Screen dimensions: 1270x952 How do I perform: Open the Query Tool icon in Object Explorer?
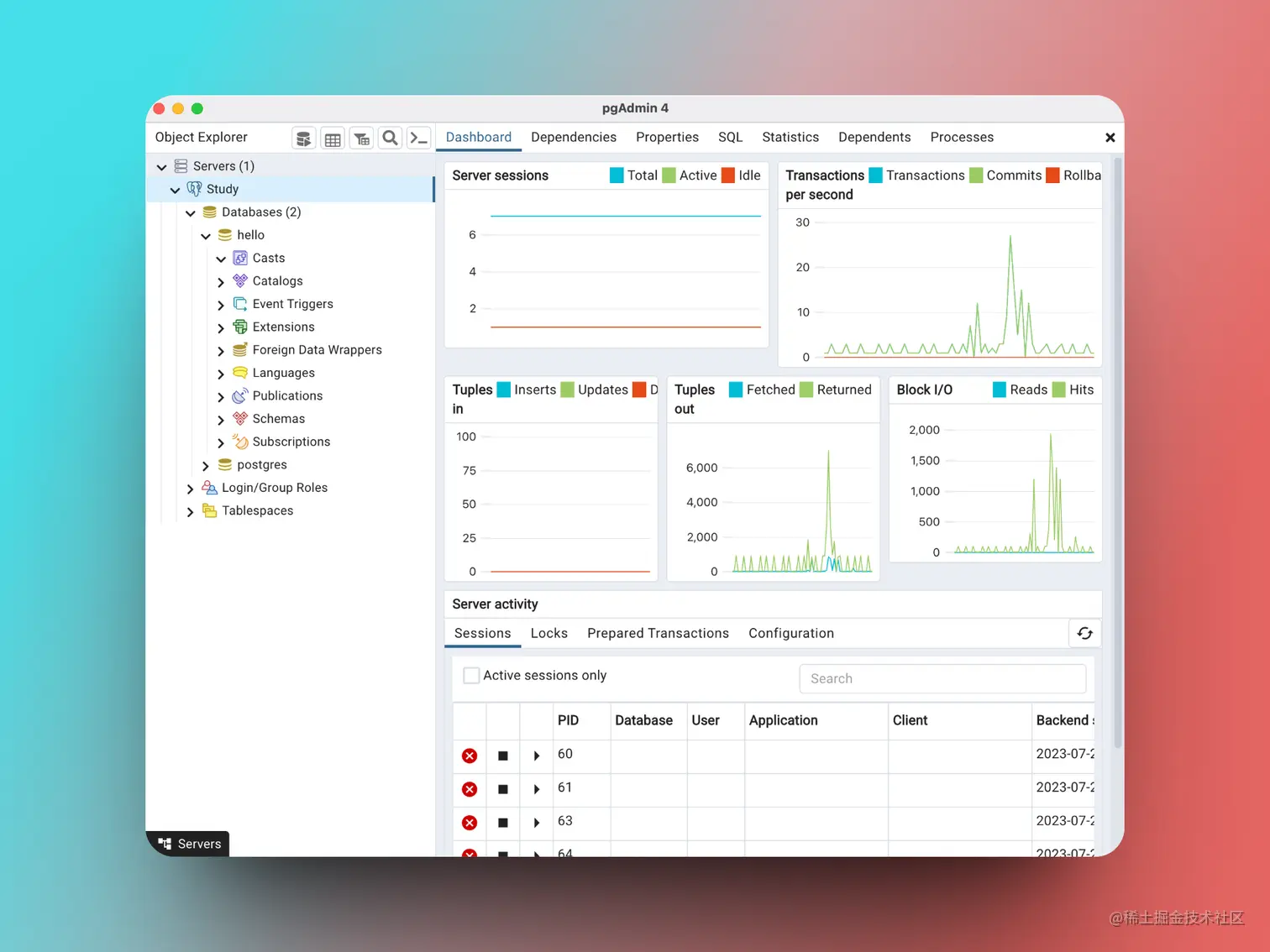pyautogui.click(x=304, y=139)
